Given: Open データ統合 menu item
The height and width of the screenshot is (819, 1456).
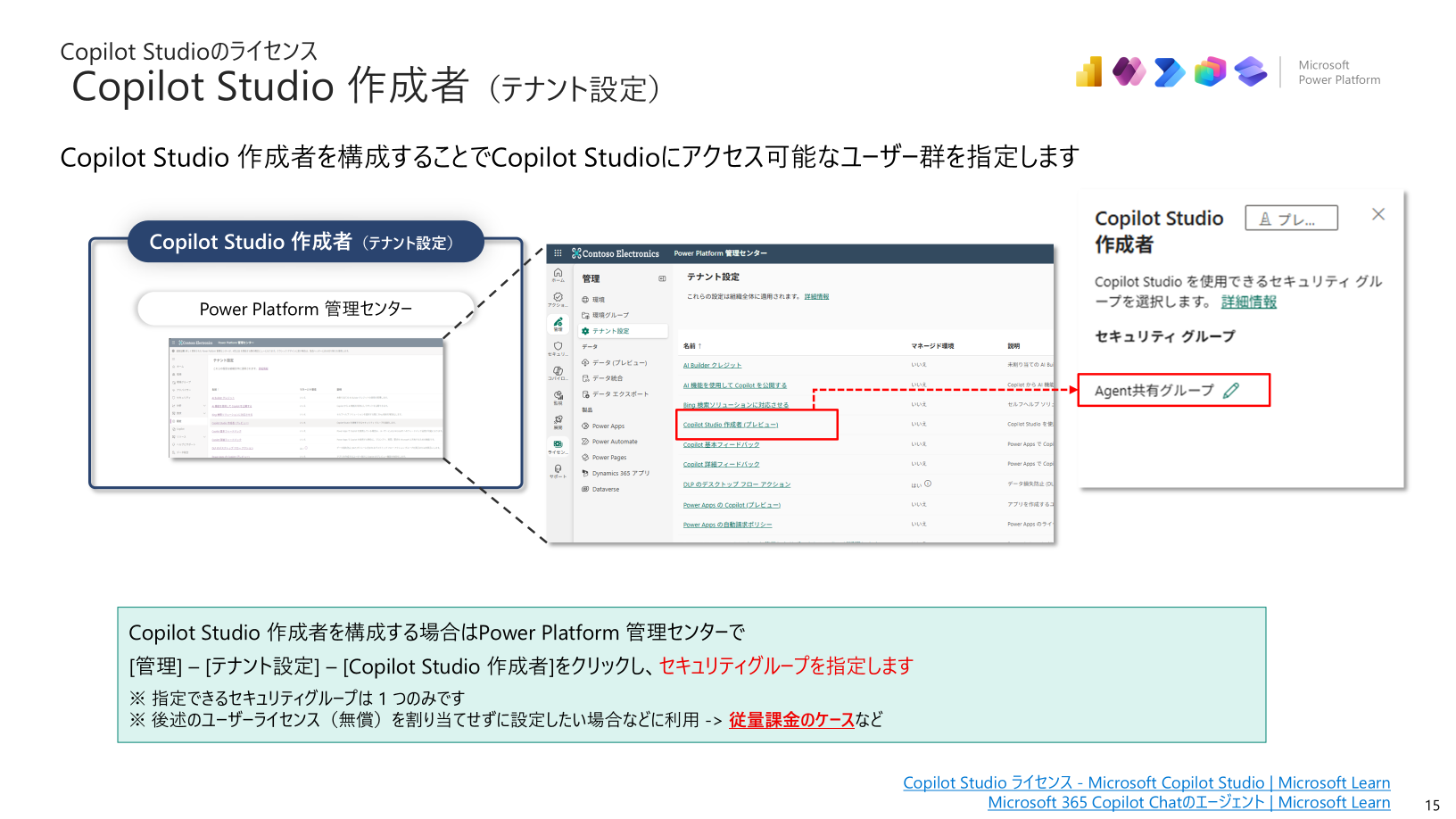Looking at the screenshot, I should pyautogui.click(x=602, y=378).
